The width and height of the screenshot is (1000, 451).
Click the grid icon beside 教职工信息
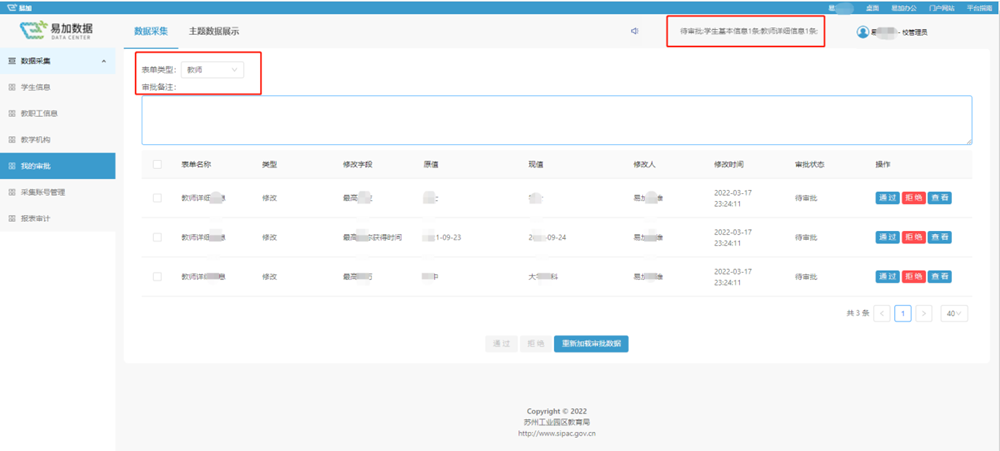[x=11, y=114]
